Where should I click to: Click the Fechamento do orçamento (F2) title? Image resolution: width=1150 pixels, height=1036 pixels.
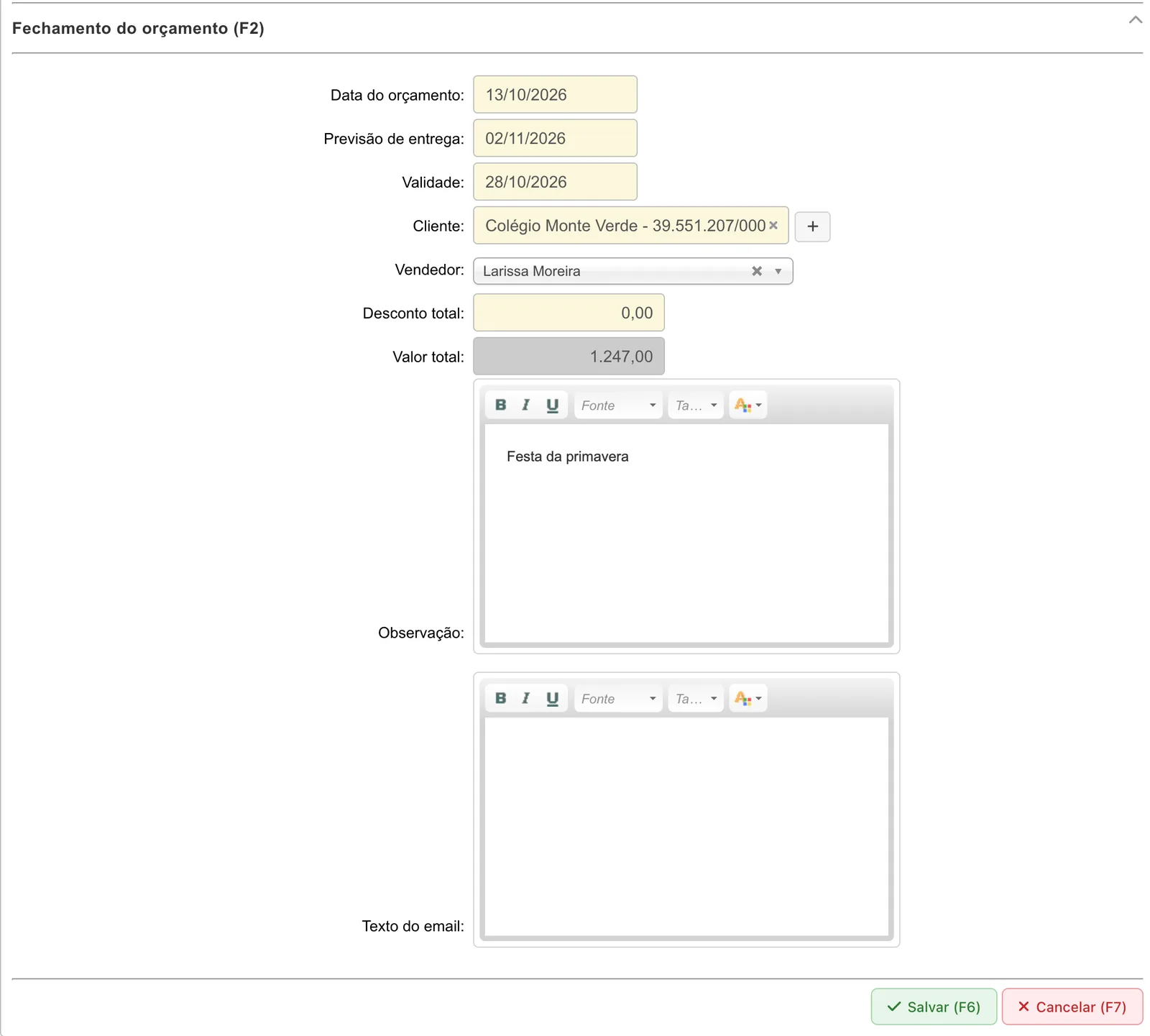(138, 28)
